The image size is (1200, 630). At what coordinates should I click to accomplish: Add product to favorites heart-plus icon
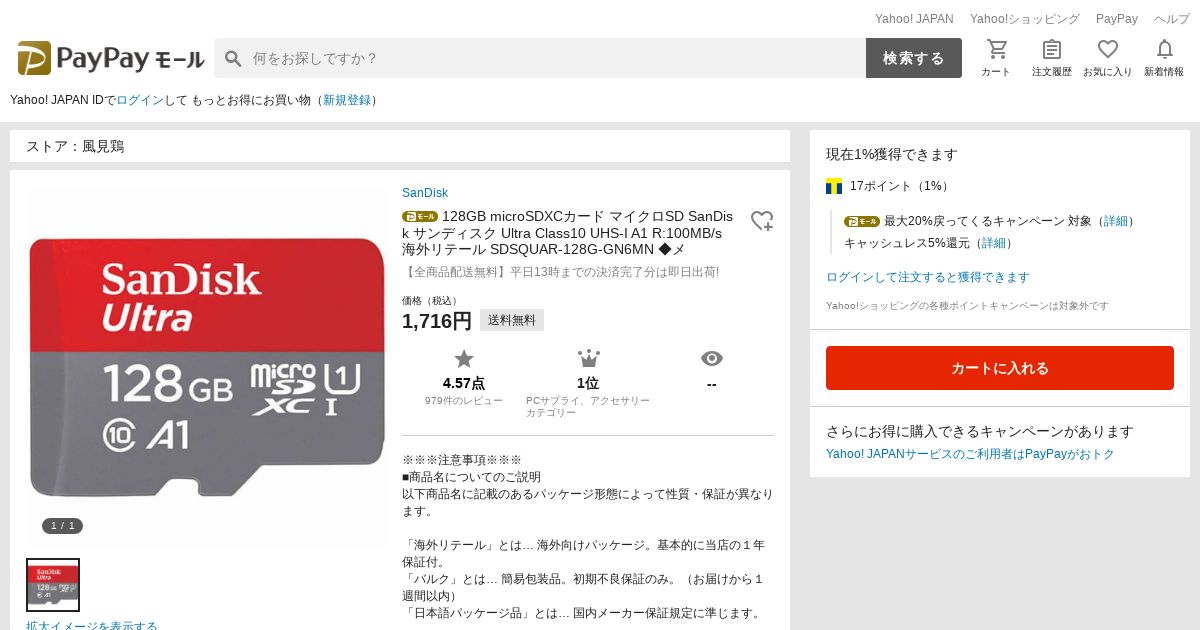click(x=762, y=221)
